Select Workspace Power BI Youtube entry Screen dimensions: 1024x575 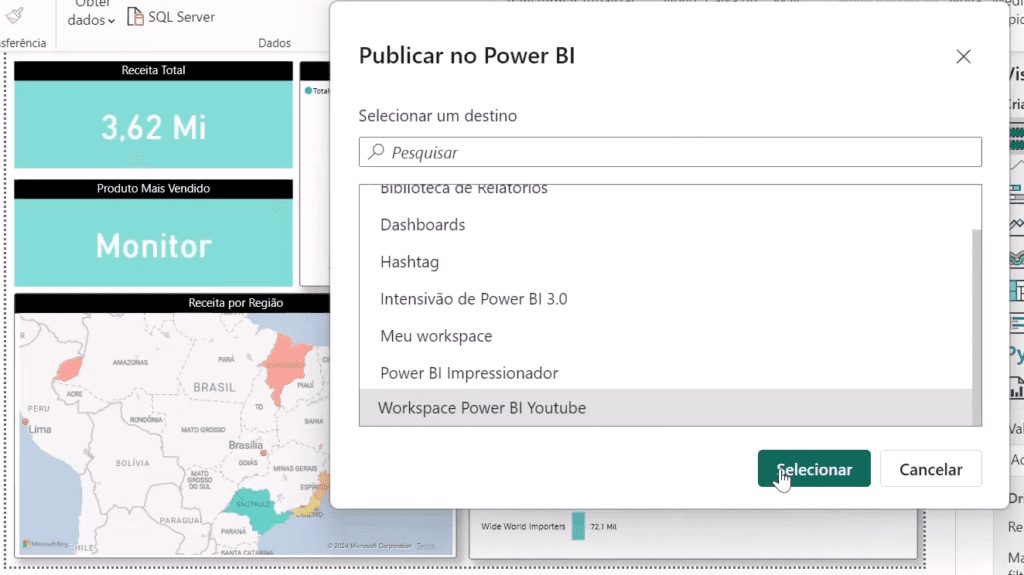[x=666, y=408]
